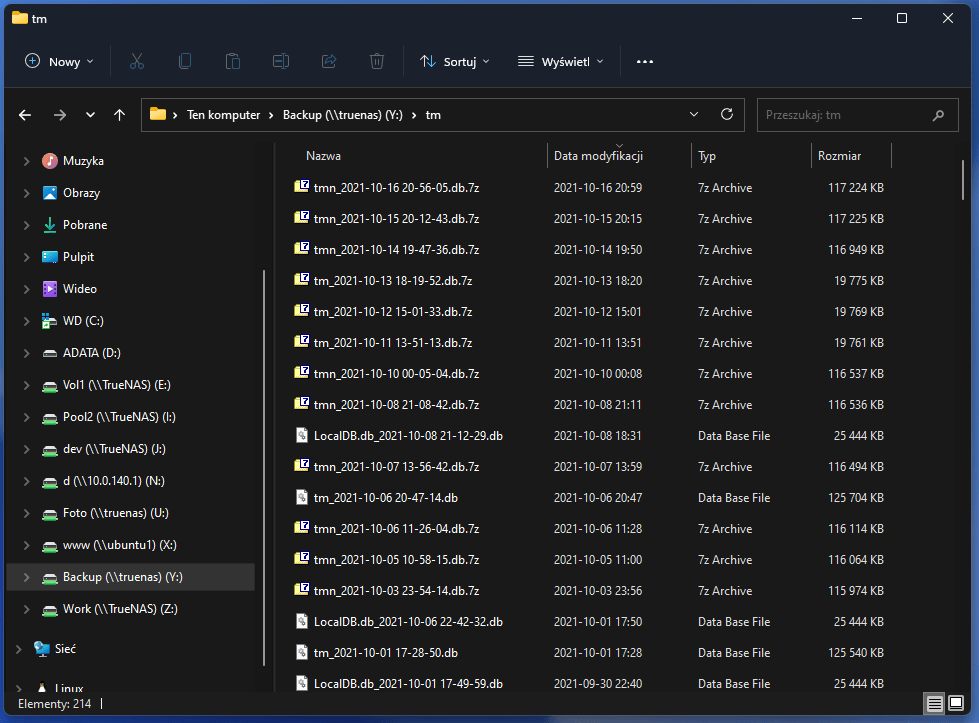Screen dimensions: 979x723
Task: Select Foto (\\truenas) (U:) drive in sidebar
Action: pyautogui.click(x=114, y=513)
